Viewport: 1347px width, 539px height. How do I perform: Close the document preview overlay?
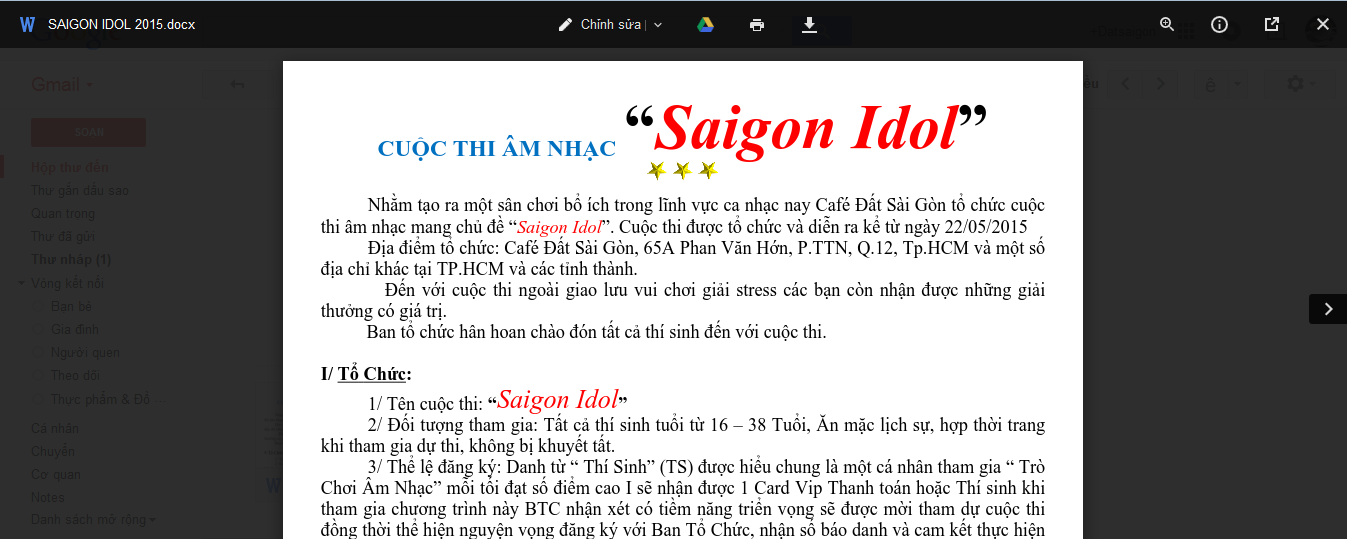point(1323,25)
